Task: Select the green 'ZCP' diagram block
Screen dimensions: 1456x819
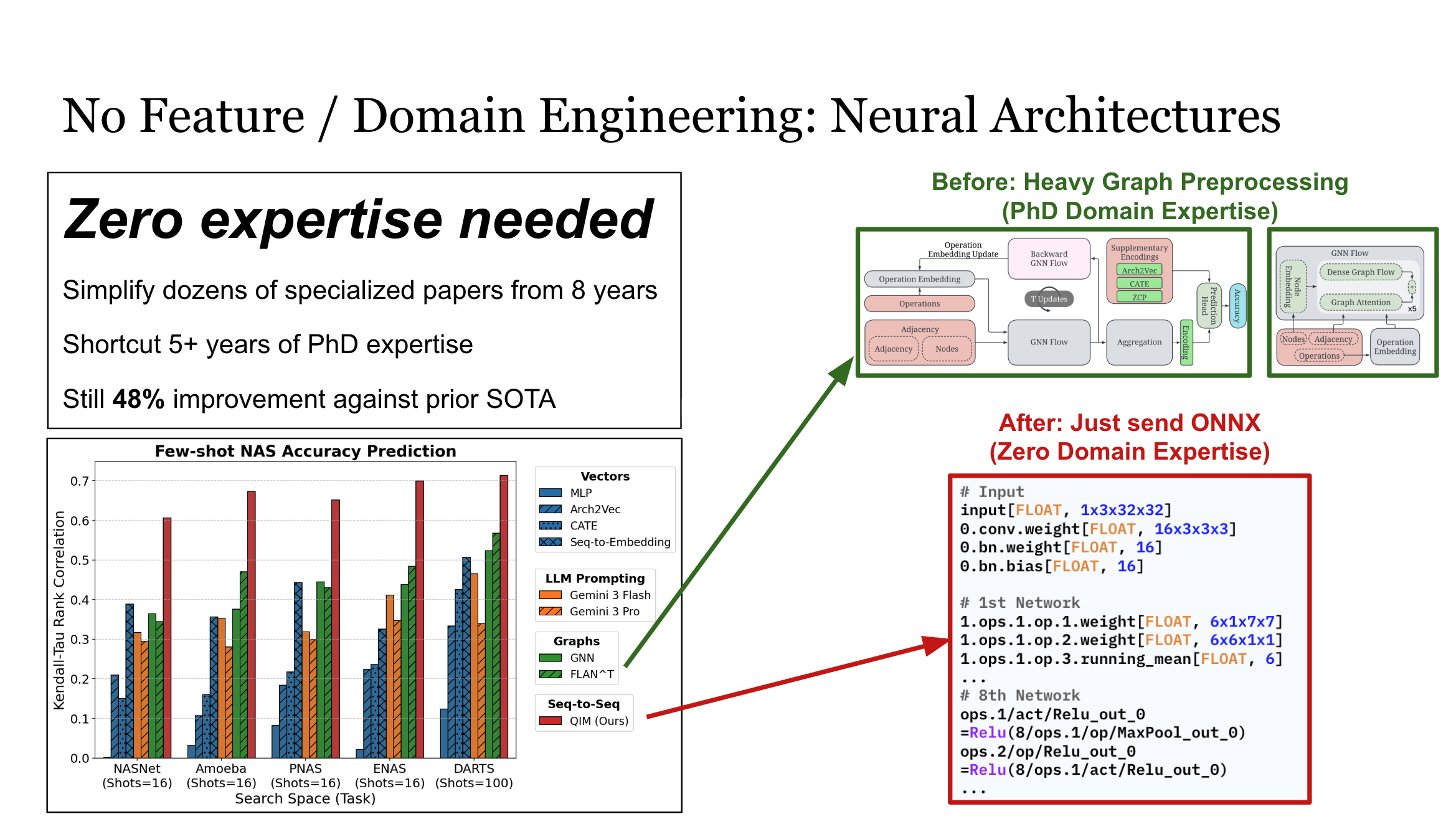Action: [x=1139, y=297]
